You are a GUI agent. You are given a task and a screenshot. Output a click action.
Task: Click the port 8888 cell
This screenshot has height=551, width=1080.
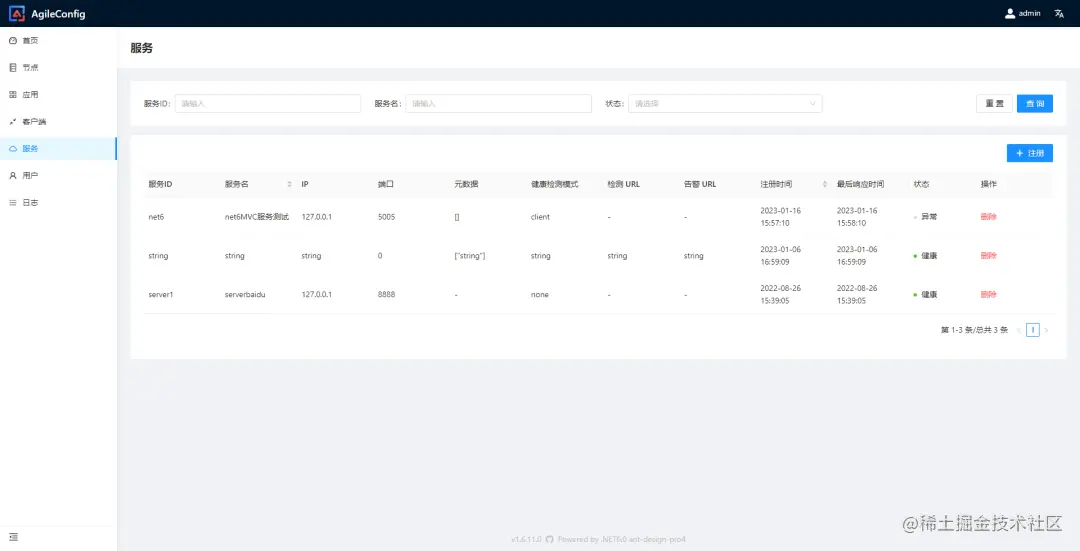click(x=387, y=294)
